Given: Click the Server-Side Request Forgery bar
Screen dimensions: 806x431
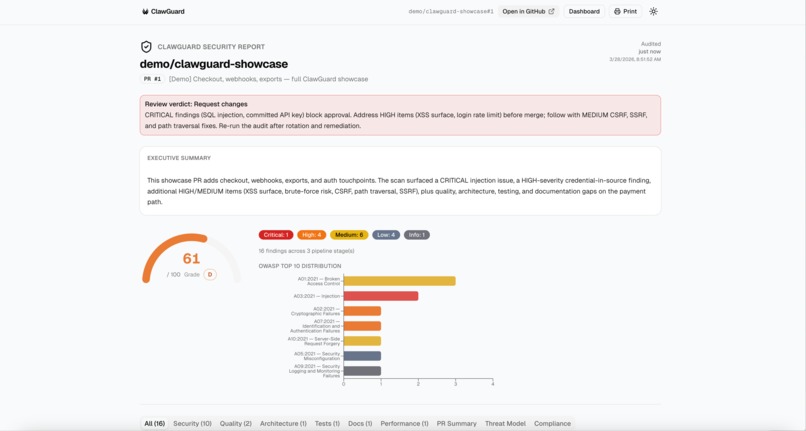Looking at the screenshot, I should [x=362, y=341].
